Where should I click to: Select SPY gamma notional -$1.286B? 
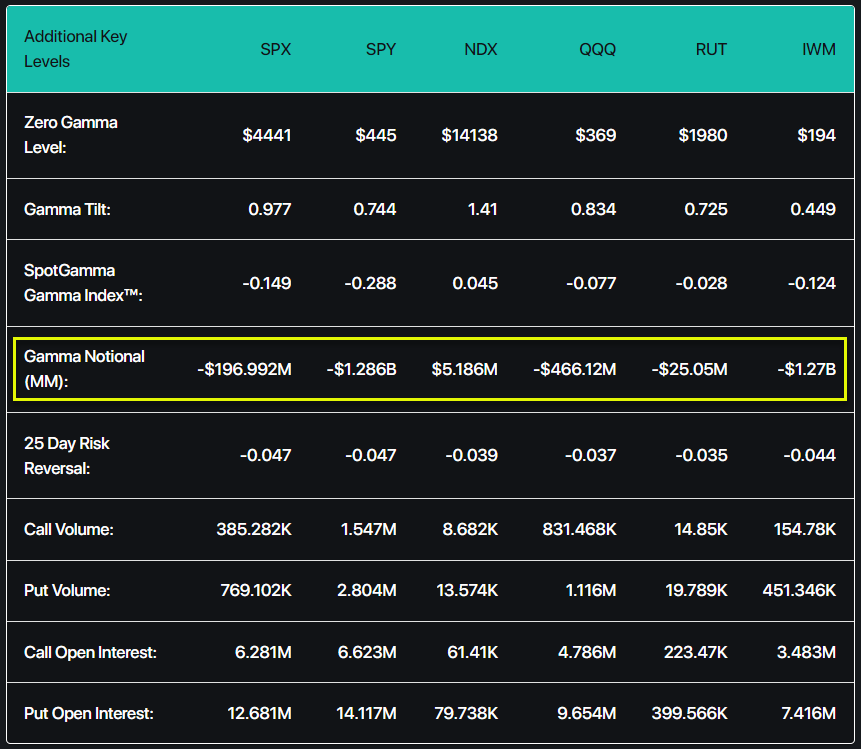[361, 369]
